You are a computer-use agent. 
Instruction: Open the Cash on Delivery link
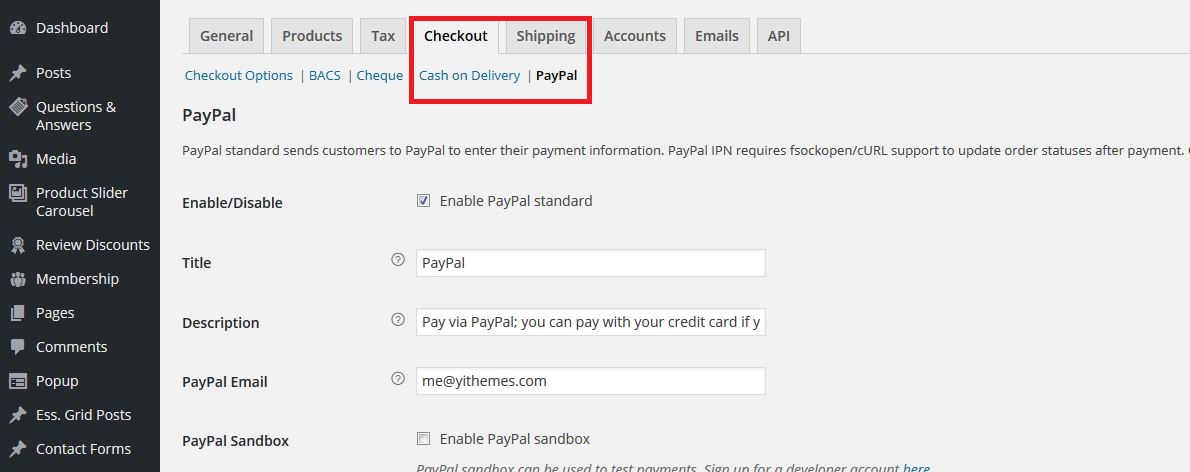[x=469, y=75]
